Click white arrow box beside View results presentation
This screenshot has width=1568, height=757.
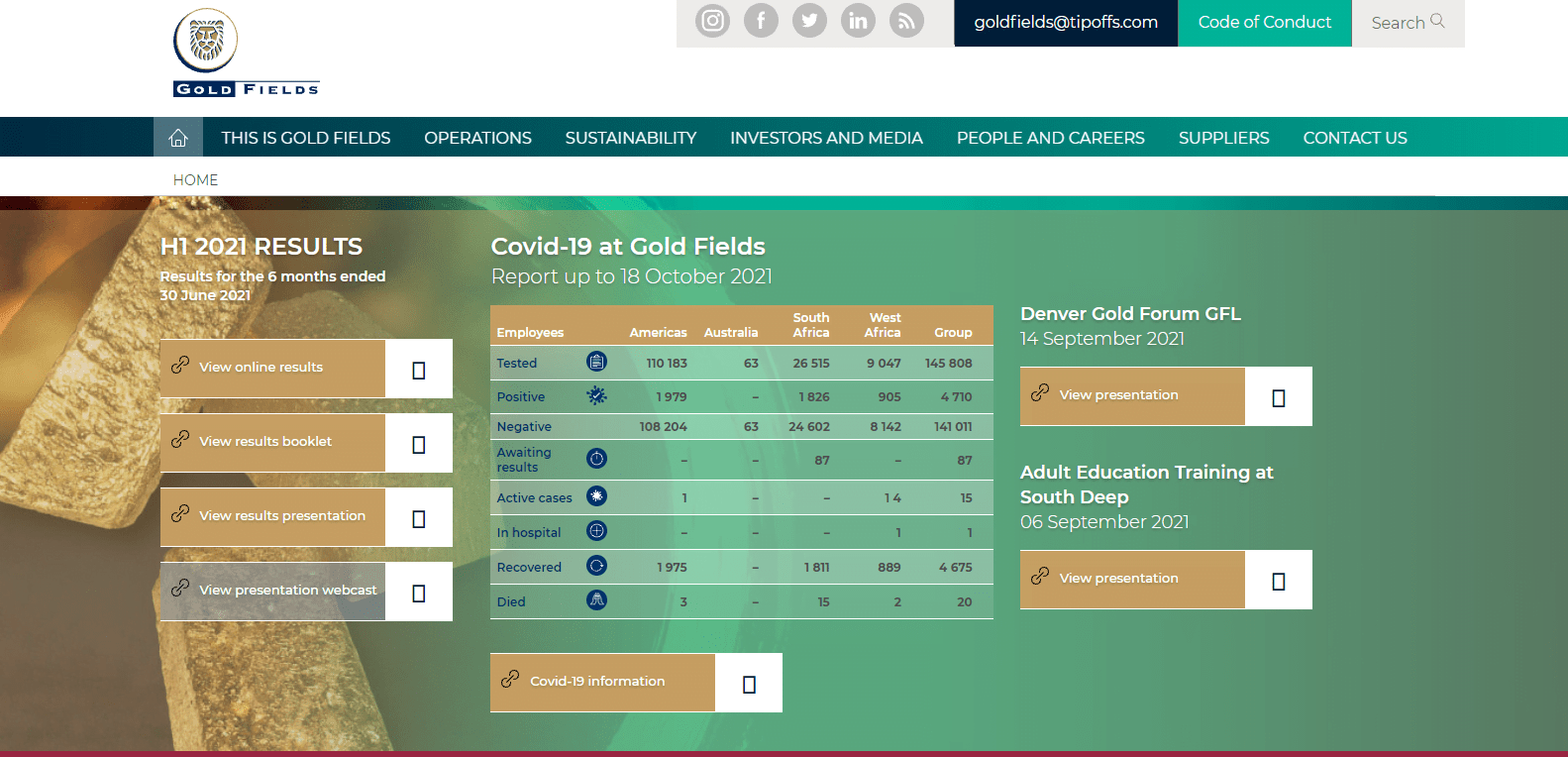coord(419,517)
